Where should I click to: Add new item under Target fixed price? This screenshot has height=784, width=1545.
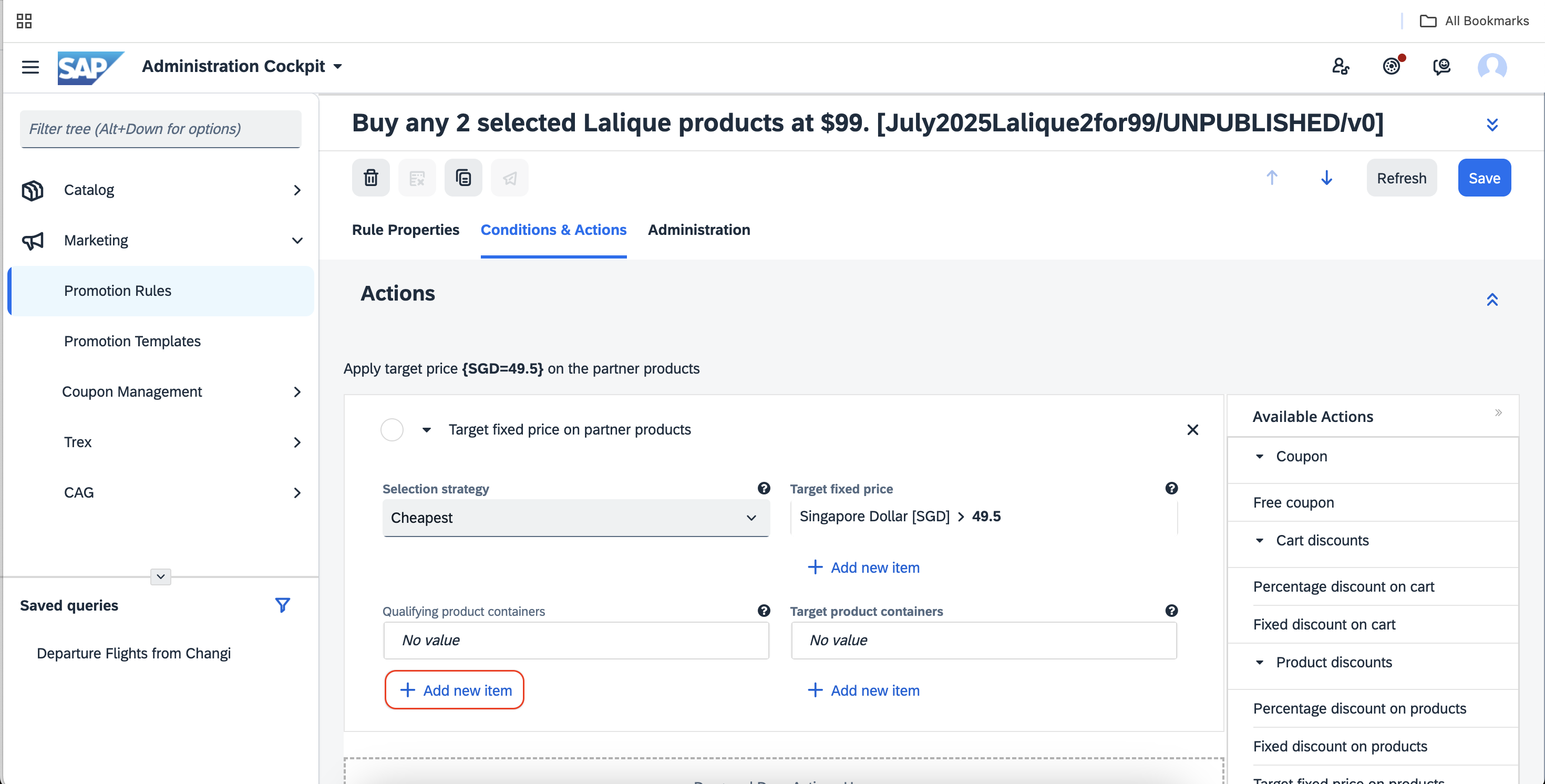pos(863,568)
